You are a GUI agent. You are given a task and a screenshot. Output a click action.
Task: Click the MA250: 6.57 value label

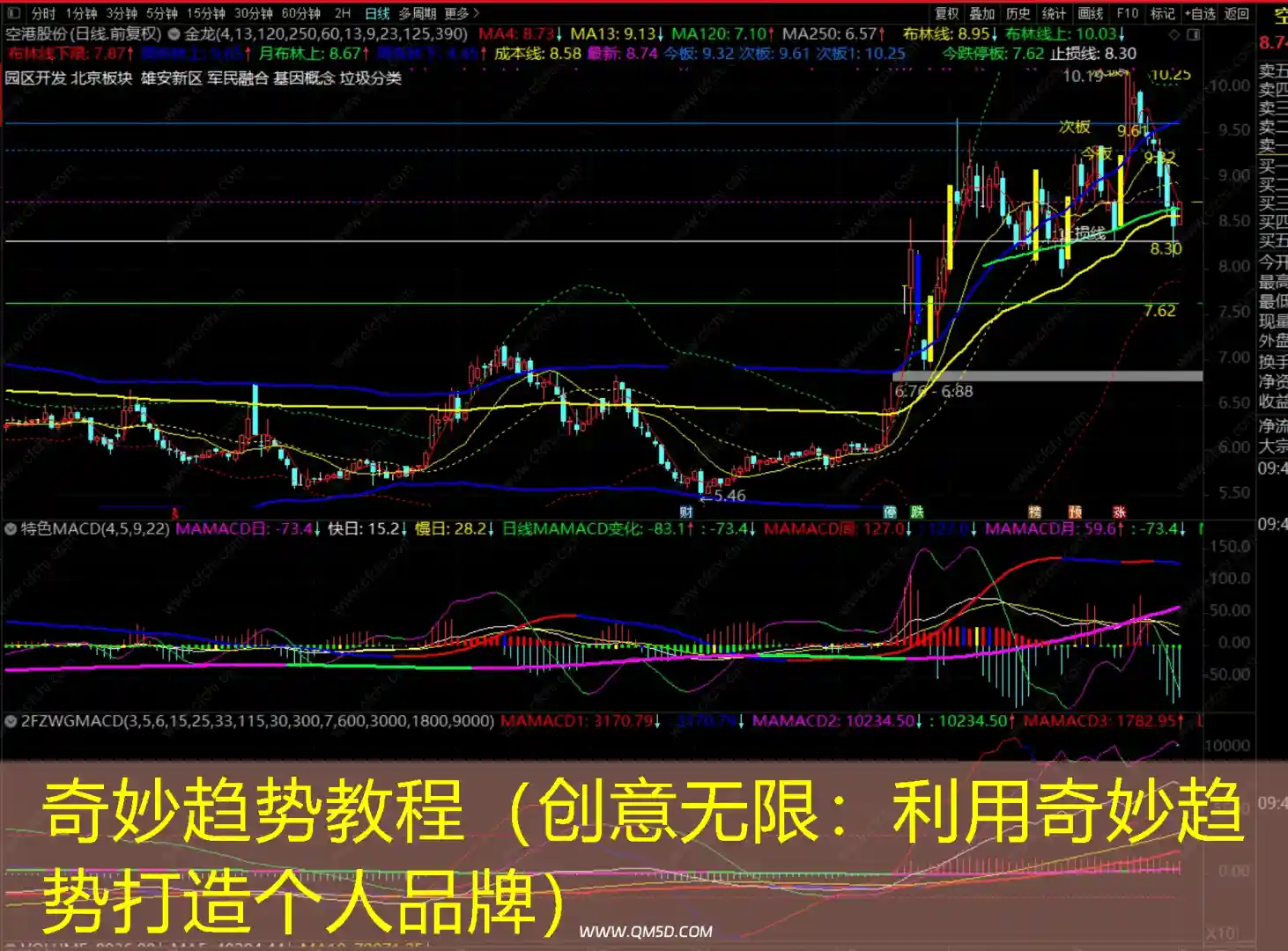833,33
